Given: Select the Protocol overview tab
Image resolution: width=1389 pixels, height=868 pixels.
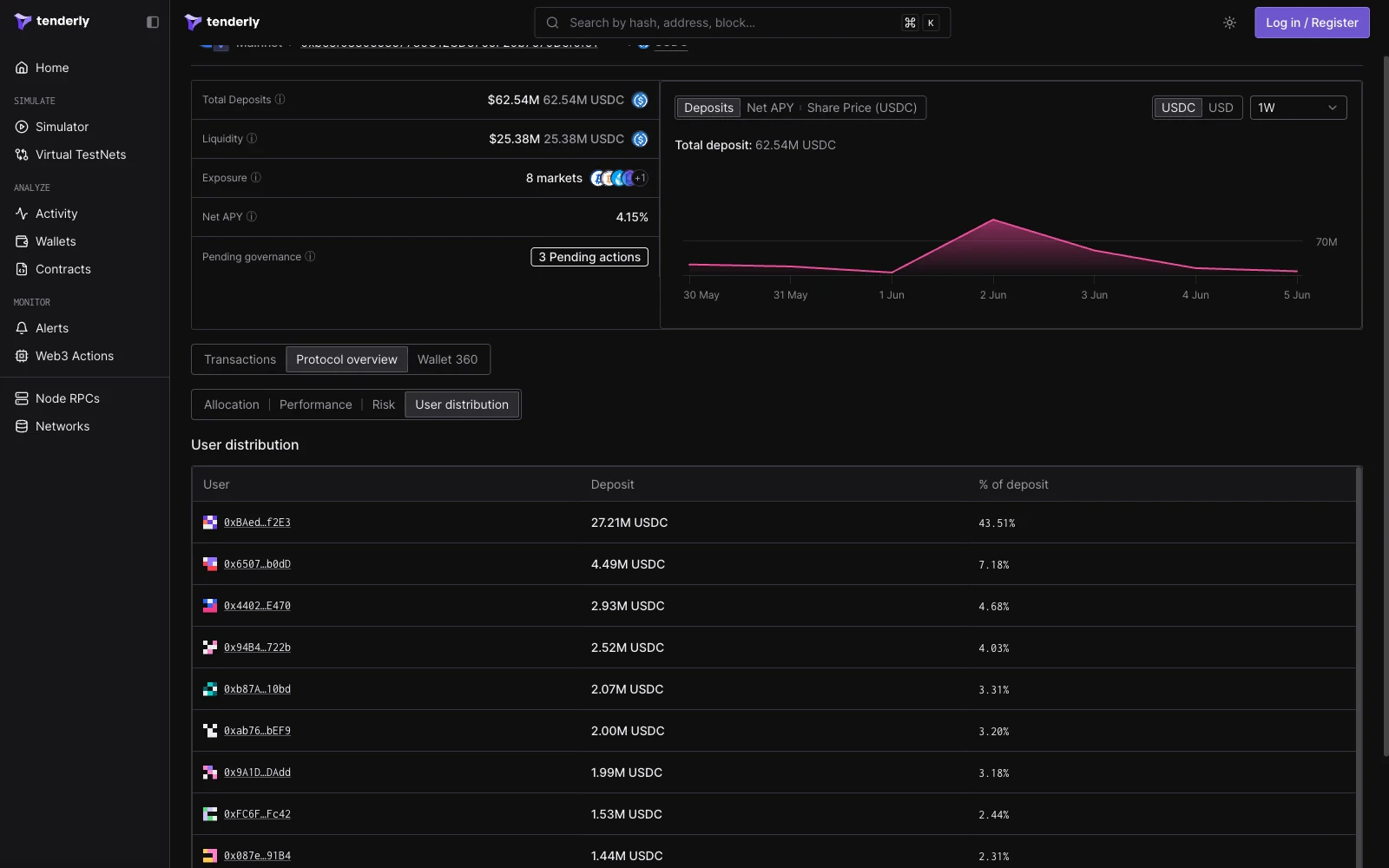Looking at the screenshot, I should 346,359.
